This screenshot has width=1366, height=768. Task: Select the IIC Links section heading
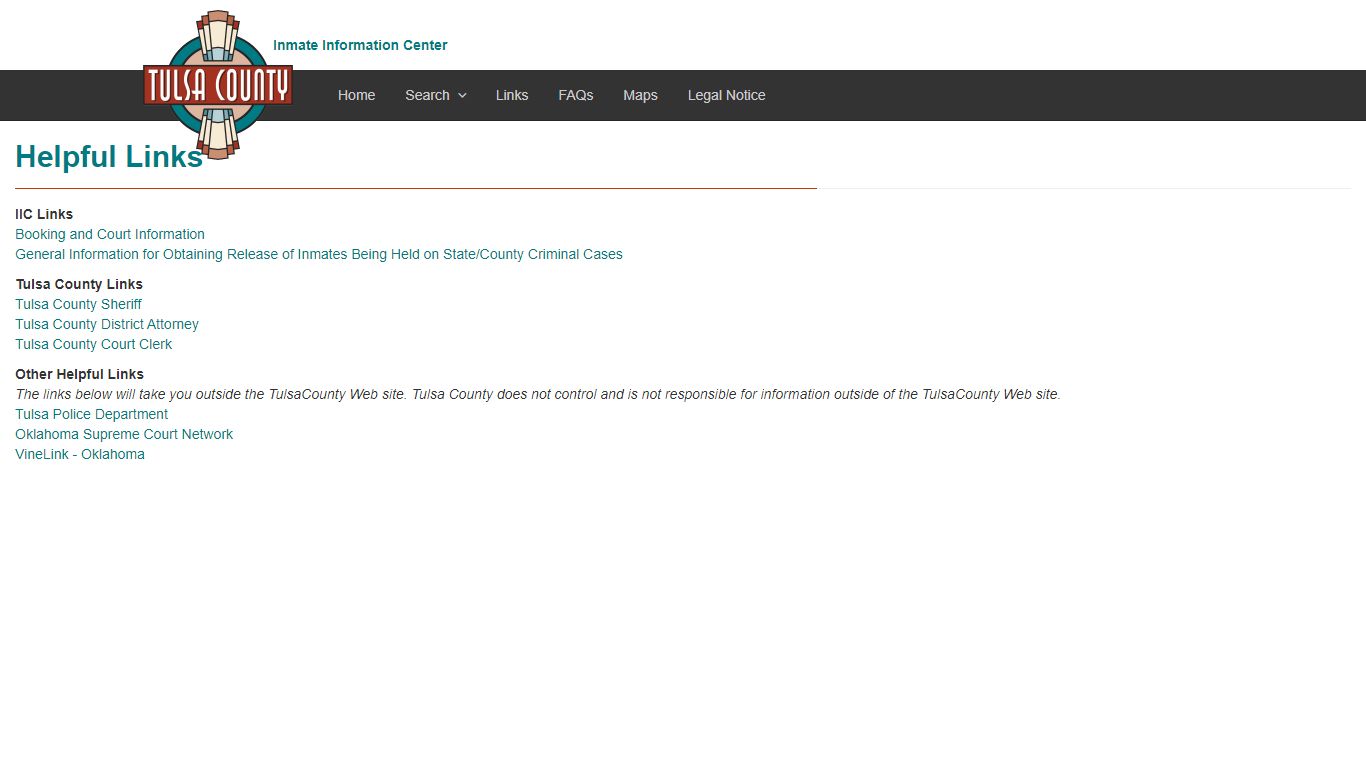(x=44, y=214)
